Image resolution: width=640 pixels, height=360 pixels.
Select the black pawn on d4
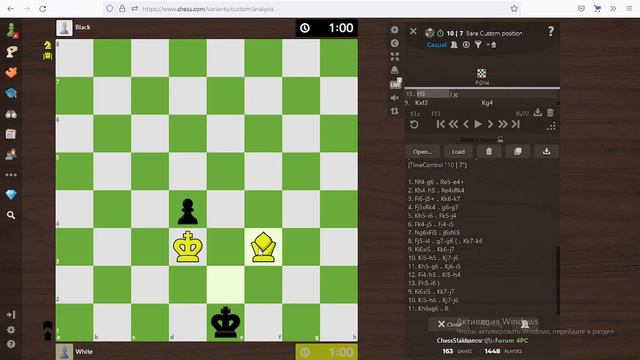tap(188, 211)
